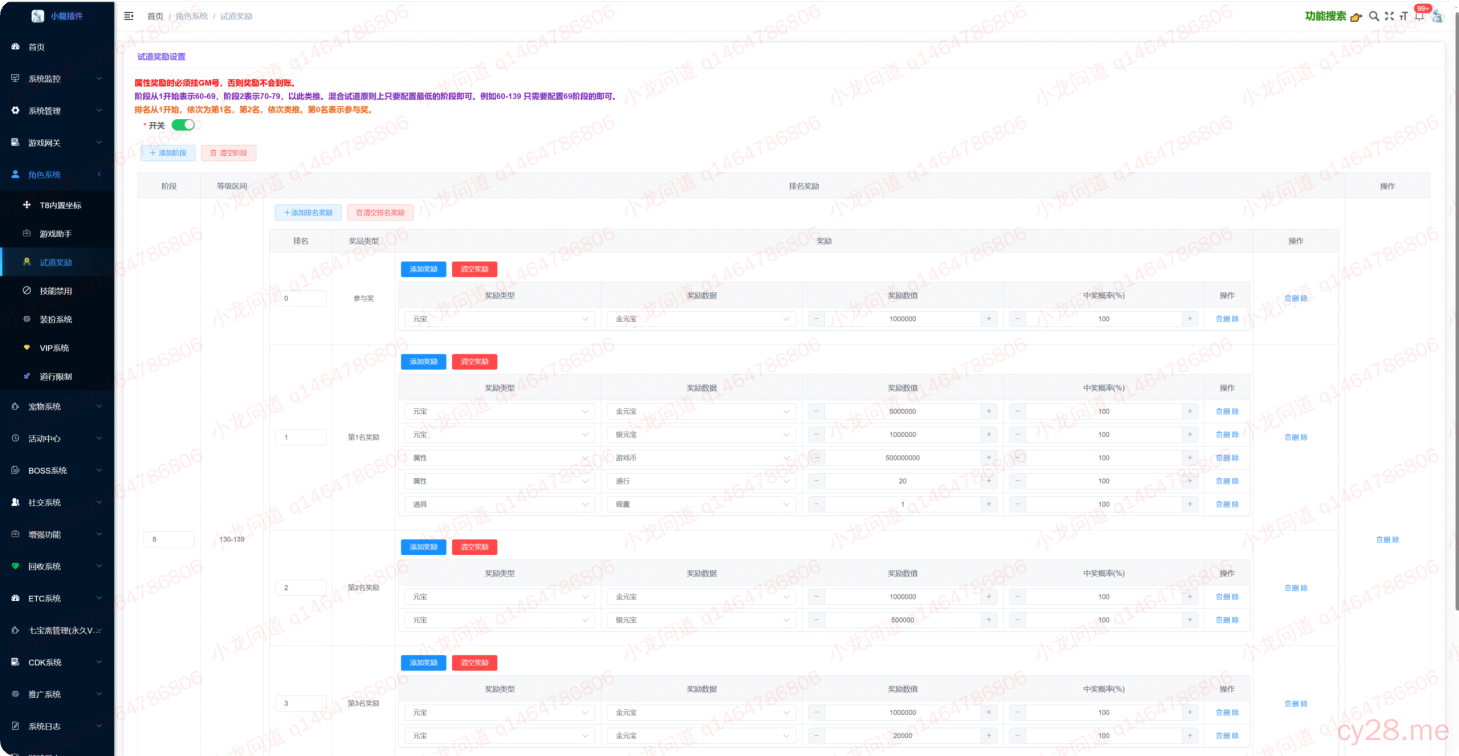This screenshot has height=756, width=1459.
Task: Click 首页 in the breadcrumb
Action: point(155,17)
